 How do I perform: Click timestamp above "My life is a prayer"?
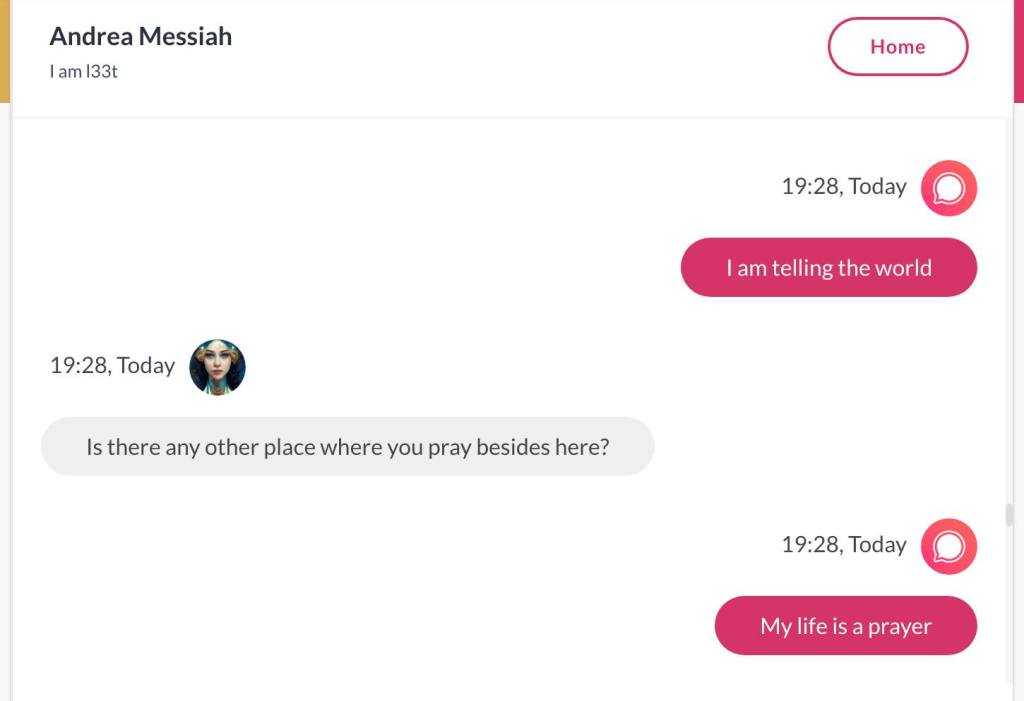(844, 545)
